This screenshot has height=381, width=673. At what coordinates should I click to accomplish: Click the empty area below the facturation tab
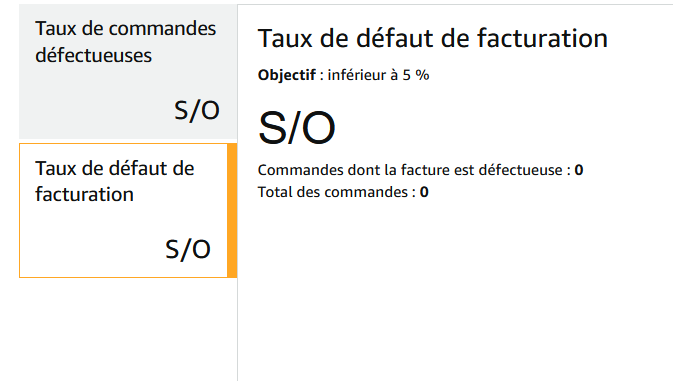click(x=128, y=329)
